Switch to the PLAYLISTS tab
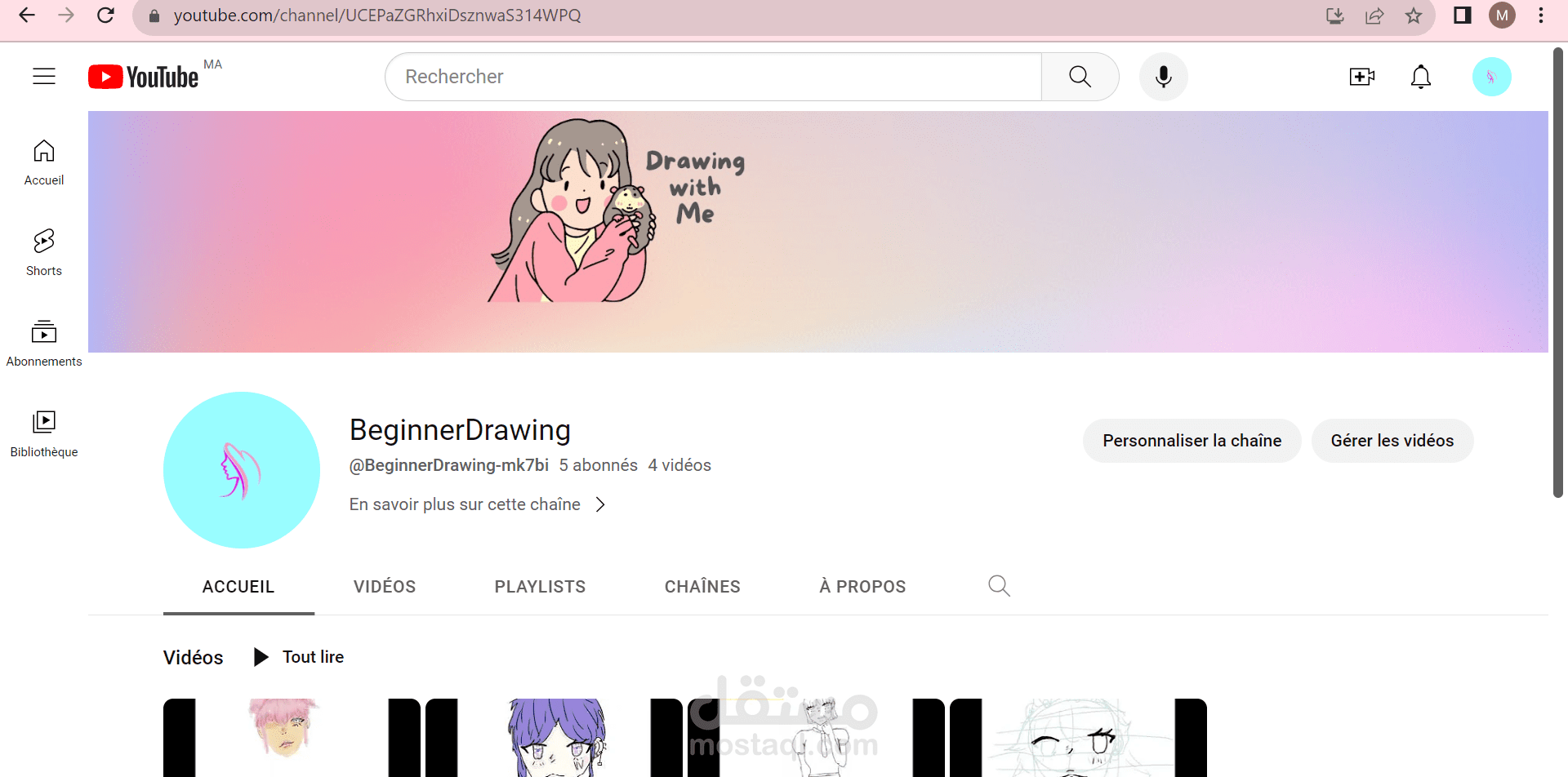Image resolution: width=1568 pixels, height=777 pixels. [x=540, y=586]
